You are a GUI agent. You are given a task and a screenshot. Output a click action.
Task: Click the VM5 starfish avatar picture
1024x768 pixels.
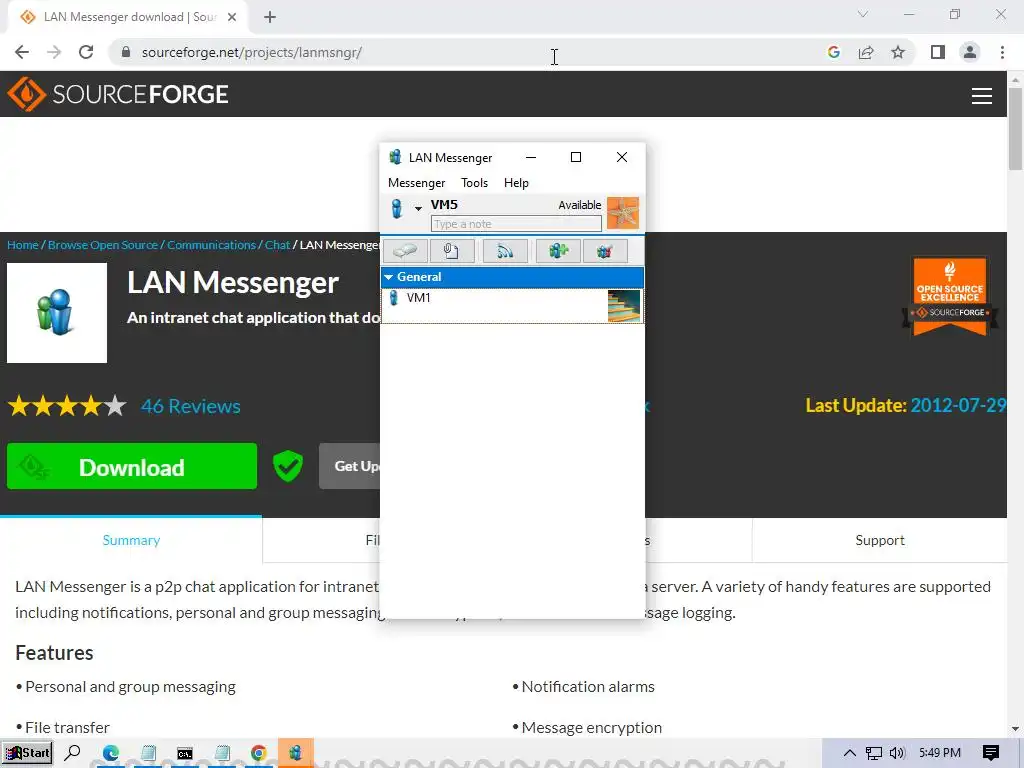[x=623, y=213]
